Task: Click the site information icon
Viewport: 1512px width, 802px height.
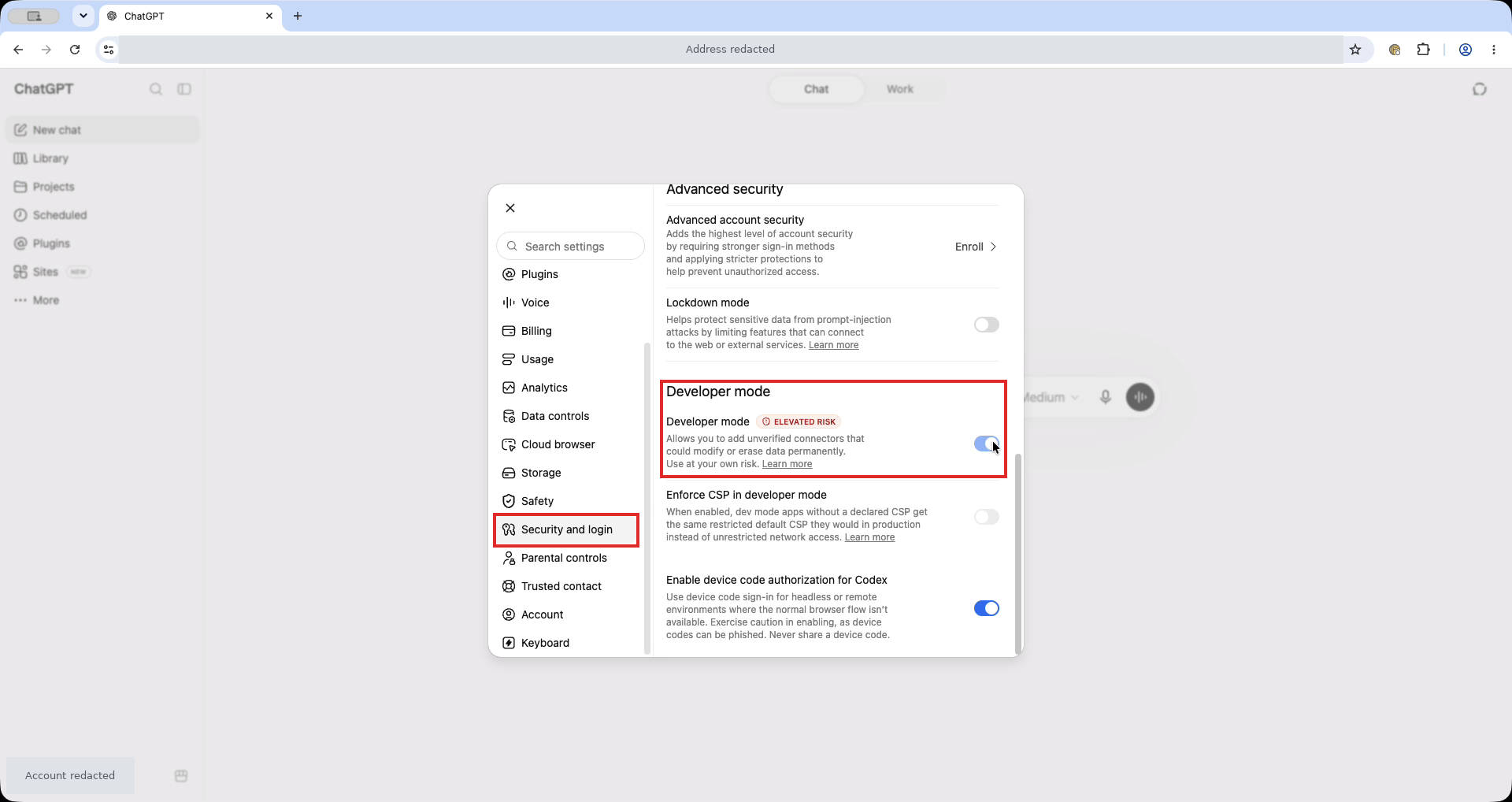Action: (109, 50)
